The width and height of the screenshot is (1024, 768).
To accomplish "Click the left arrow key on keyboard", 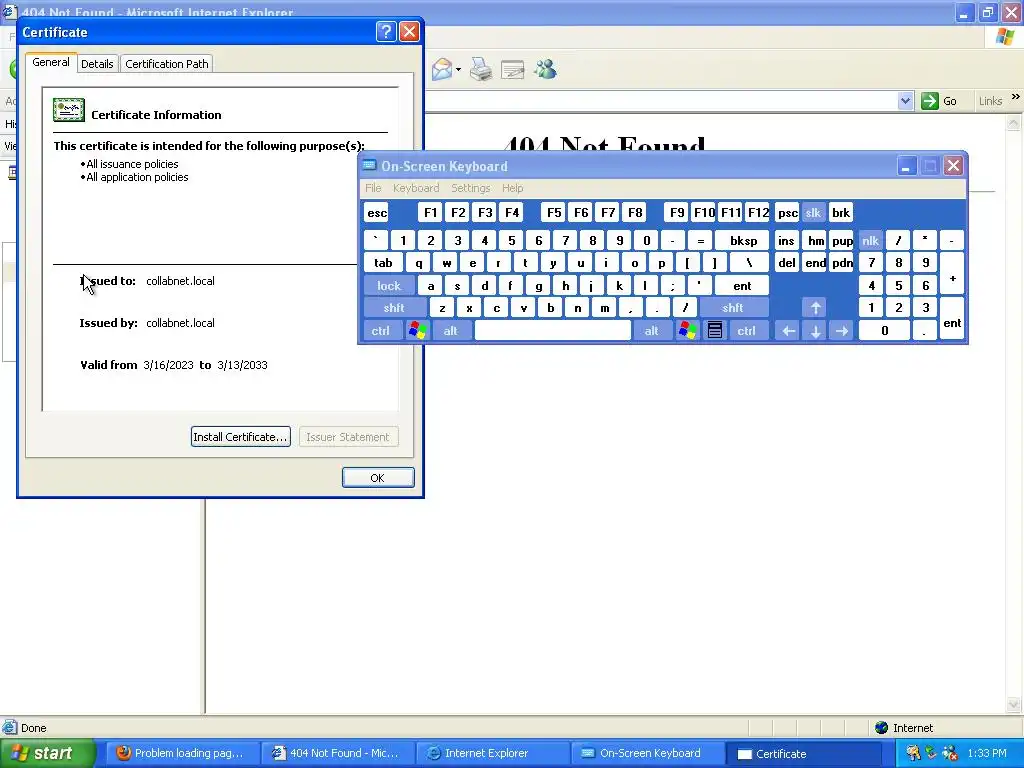I will tap(788, 330).
